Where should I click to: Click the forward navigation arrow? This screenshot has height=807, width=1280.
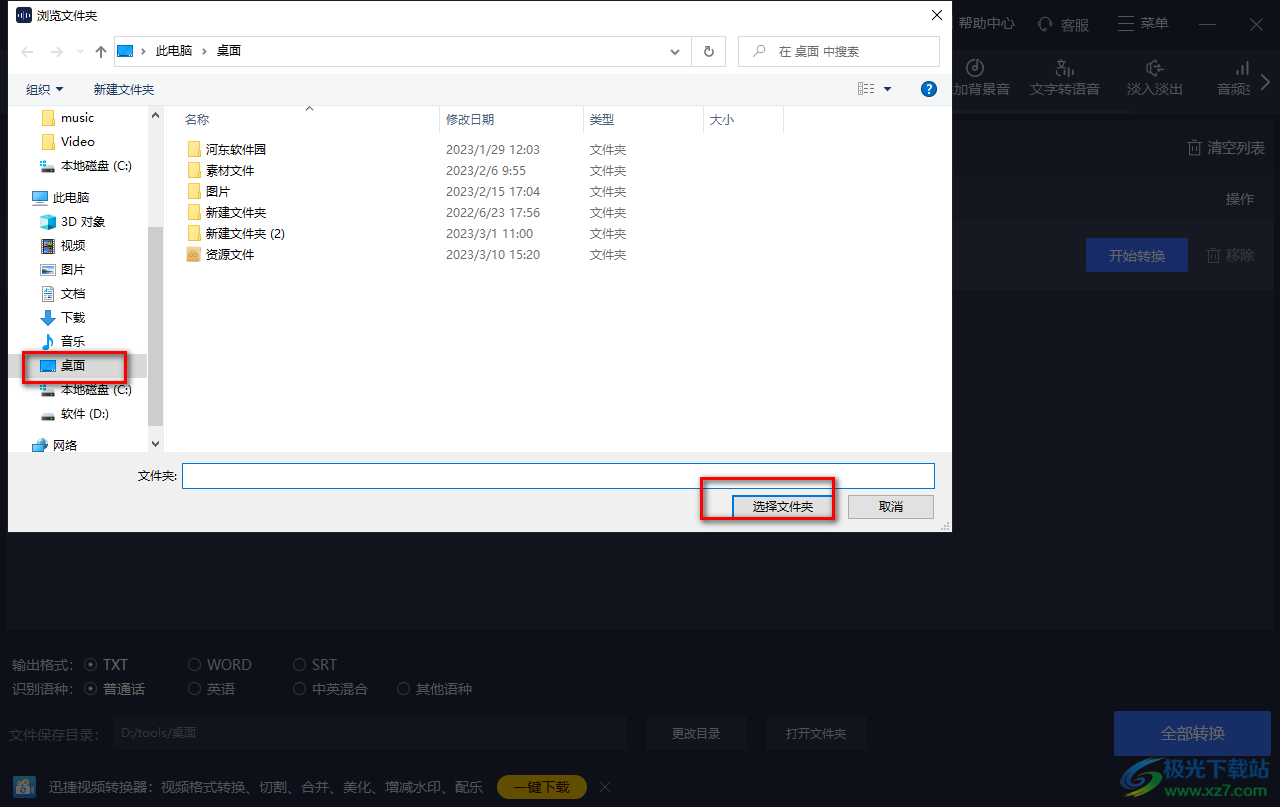click(57, 51)
